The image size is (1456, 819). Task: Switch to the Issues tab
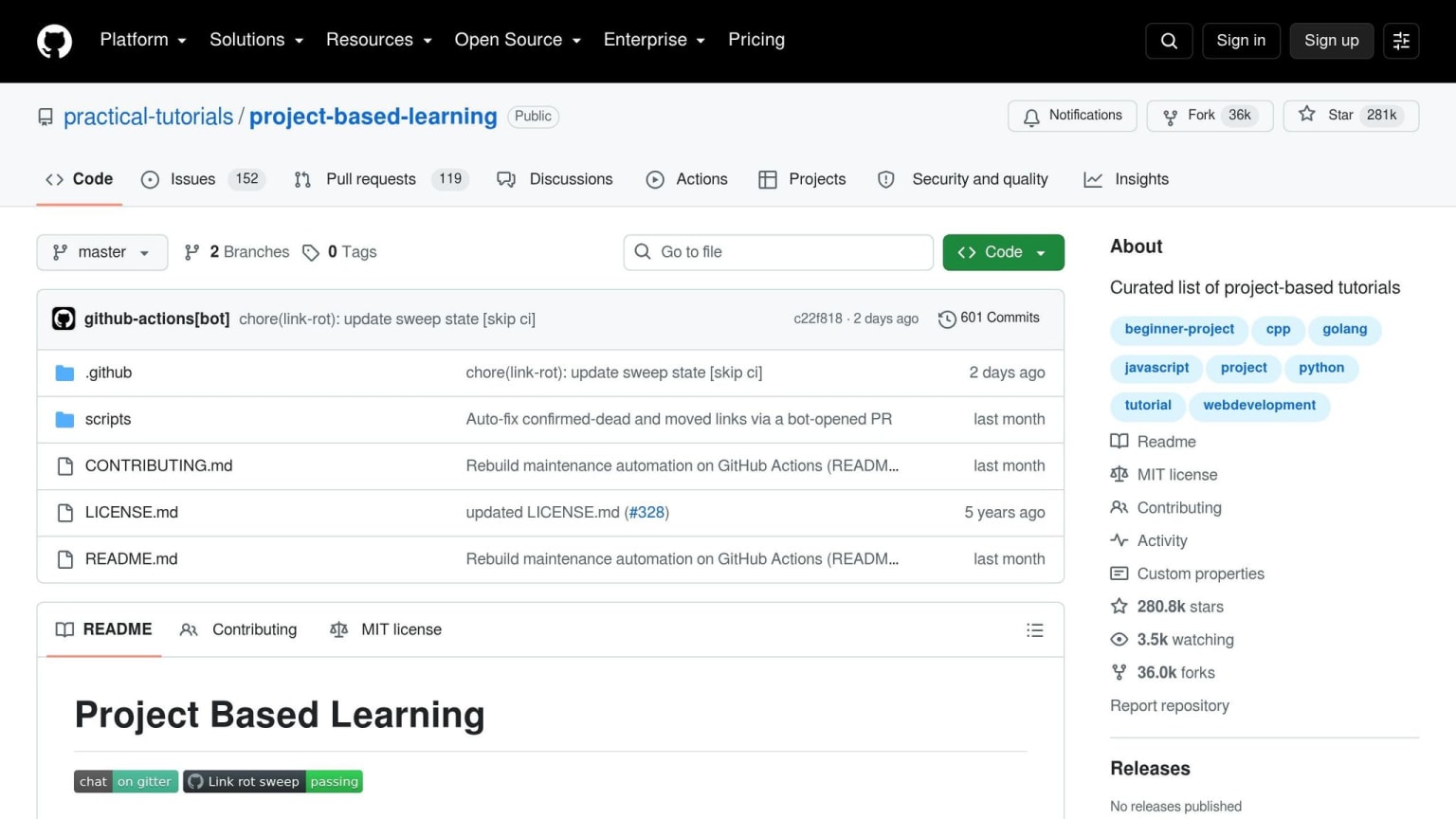pos(203,179)
